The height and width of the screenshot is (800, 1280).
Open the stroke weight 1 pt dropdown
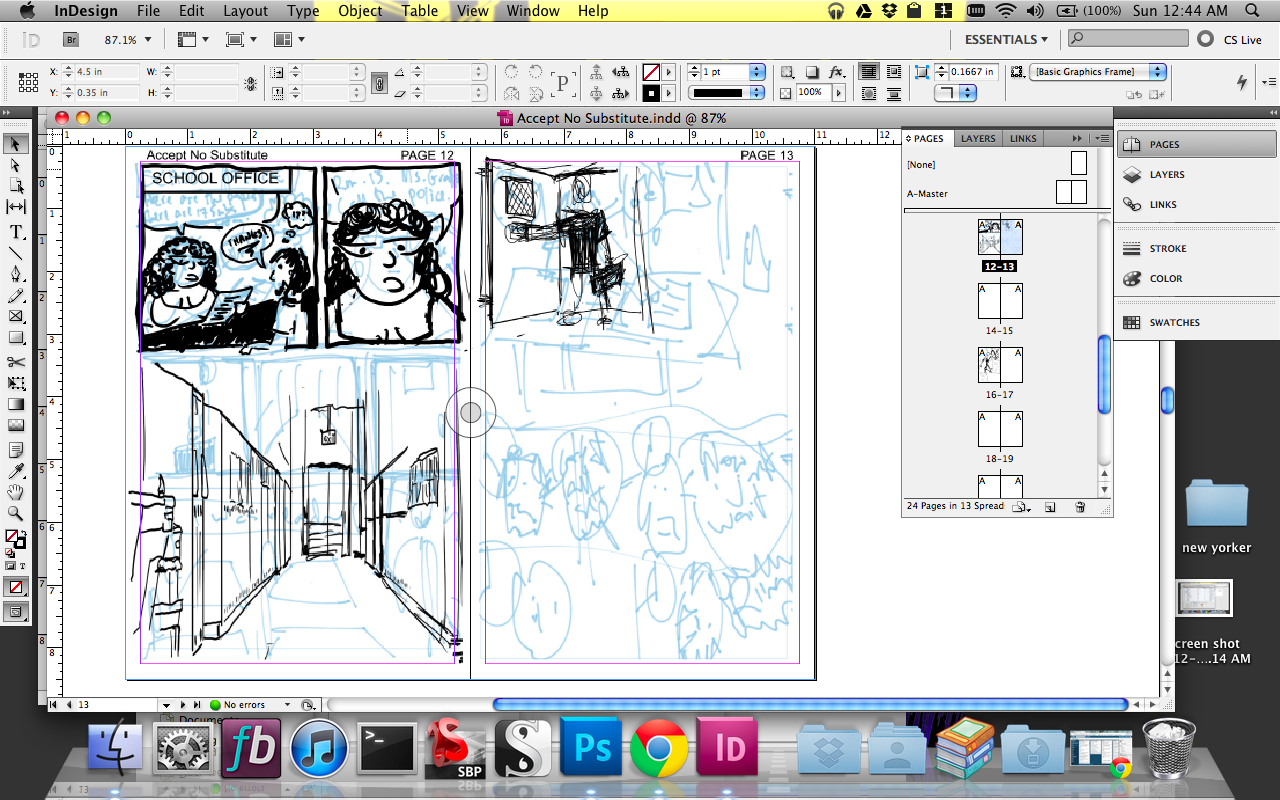click(757, 72)
